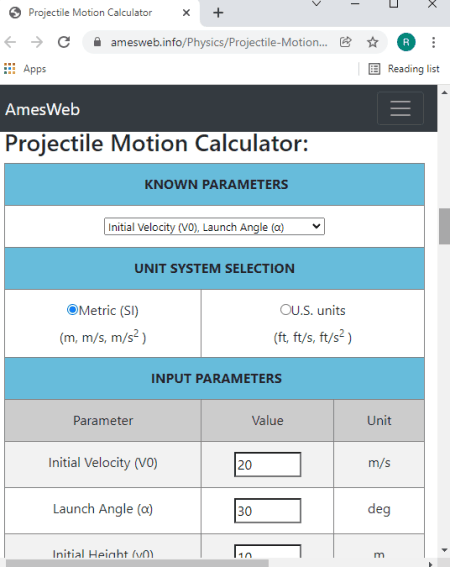This screenshot has height=567, width=450.
Task: Open a new browser tab
Action: (x=218, y=13)
